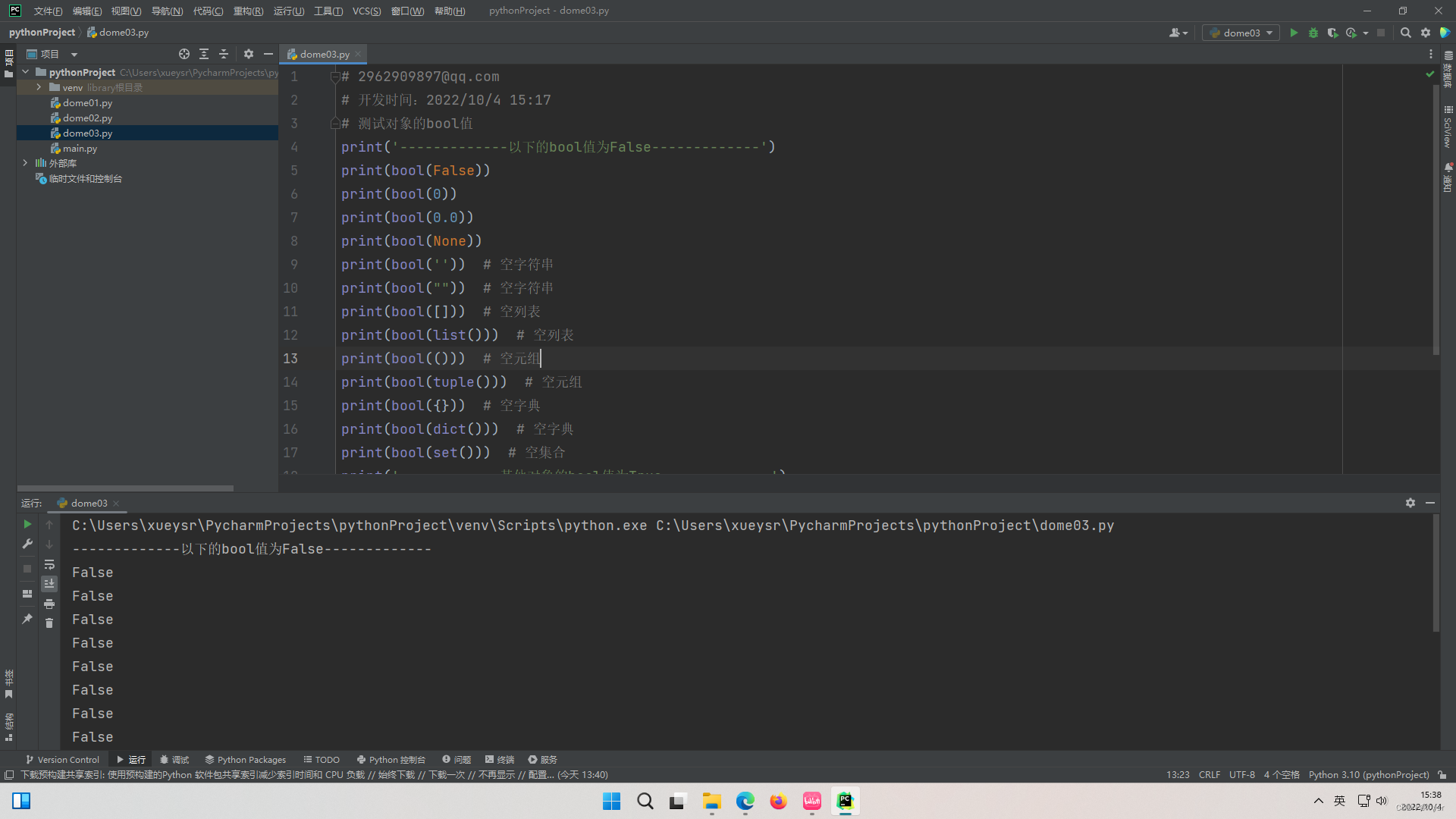
Task: Open the project panel settings gear
Action: (249, 54)
